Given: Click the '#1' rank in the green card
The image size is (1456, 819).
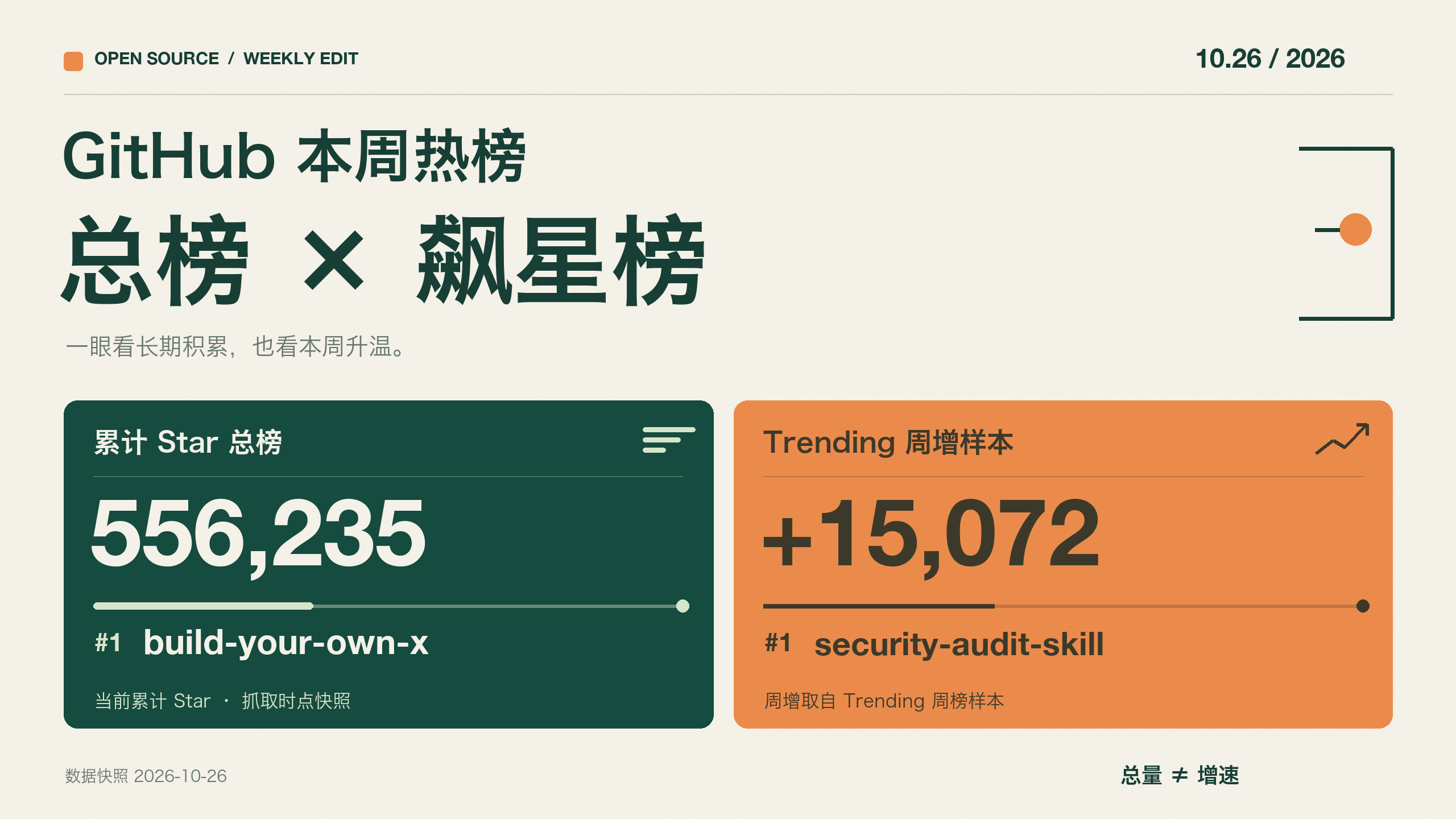Looking at the screenshot, I should (108, 643).
